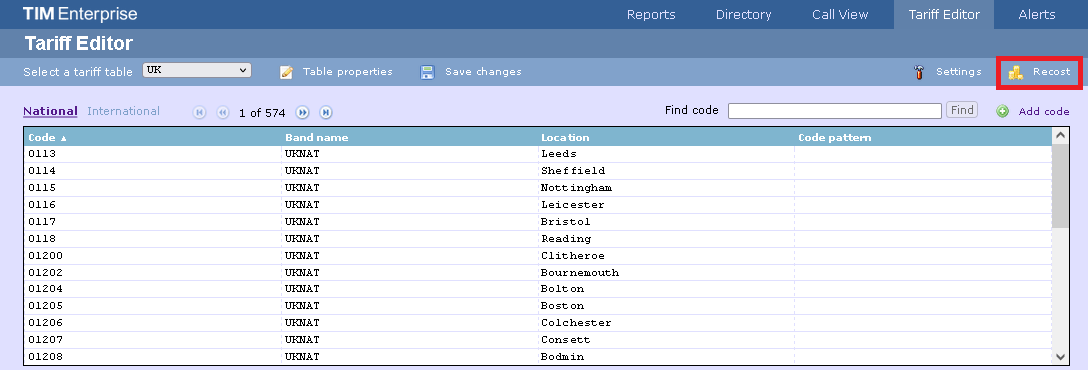Select the Tariff Editor menu tab
Screen dimensions: 1088x370
944,15
